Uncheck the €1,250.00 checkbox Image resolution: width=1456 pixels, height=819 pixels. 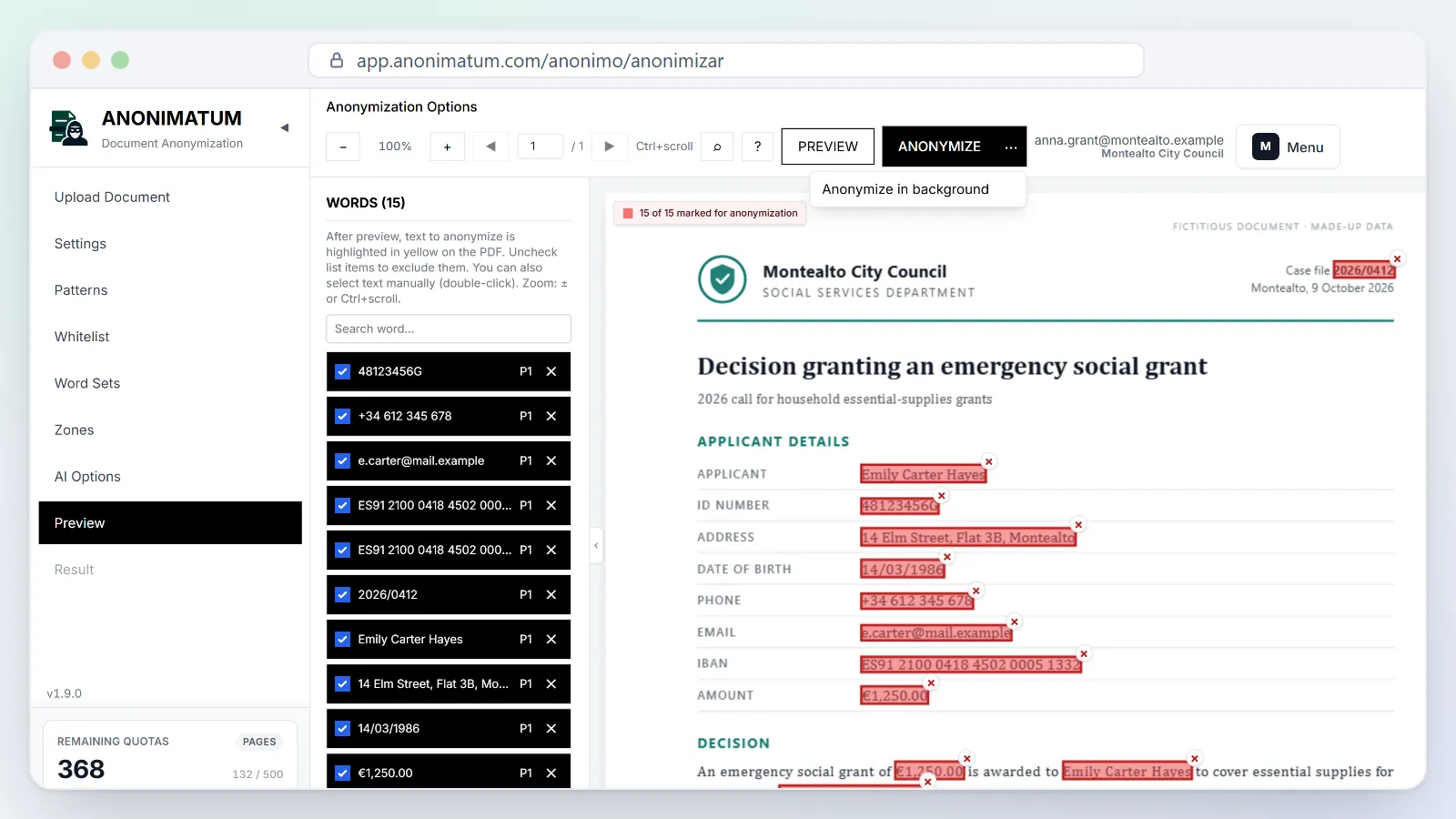(343, 773)
